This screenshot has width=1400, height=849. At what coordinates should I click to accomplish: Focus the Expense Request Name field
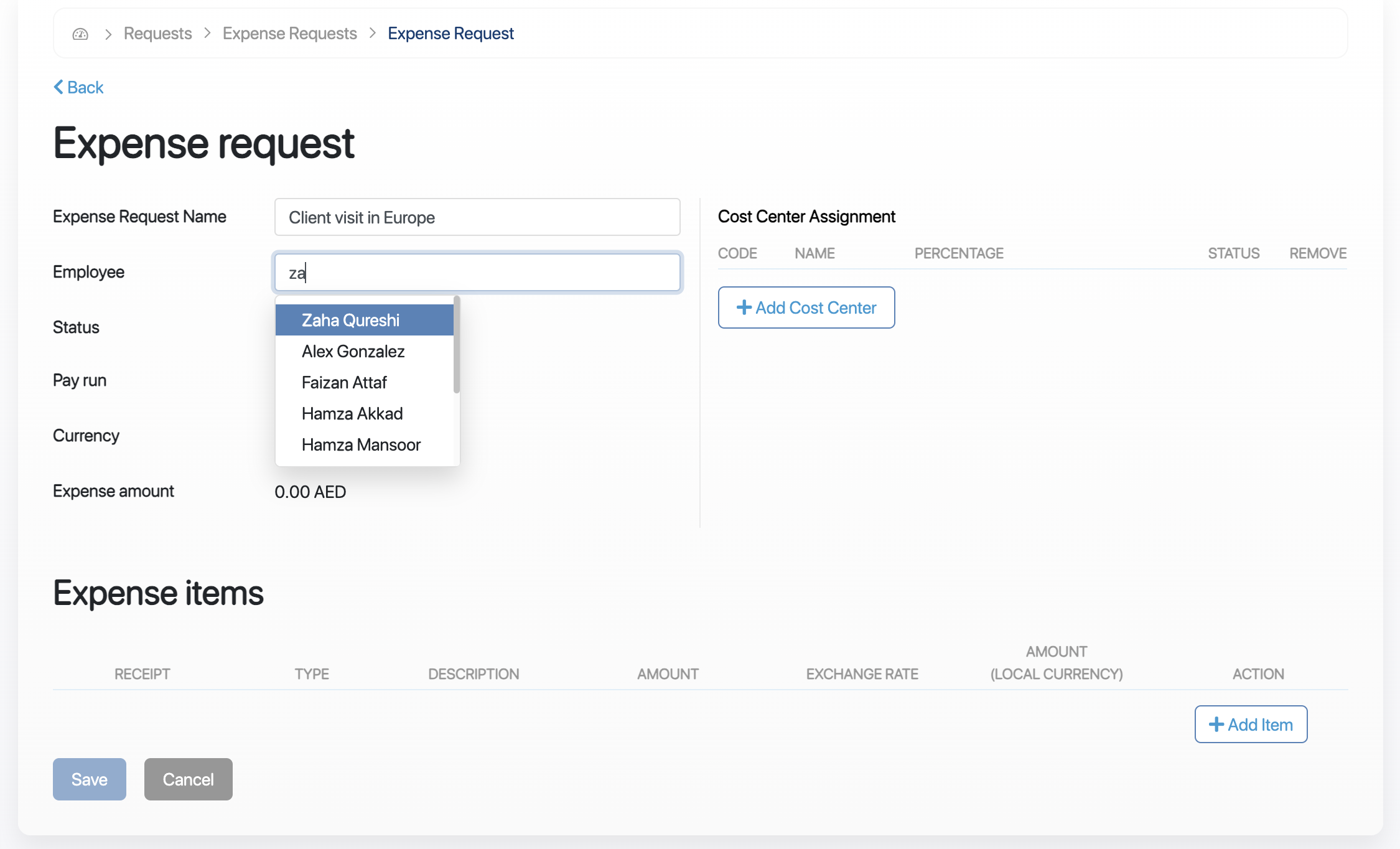point(477,217)
